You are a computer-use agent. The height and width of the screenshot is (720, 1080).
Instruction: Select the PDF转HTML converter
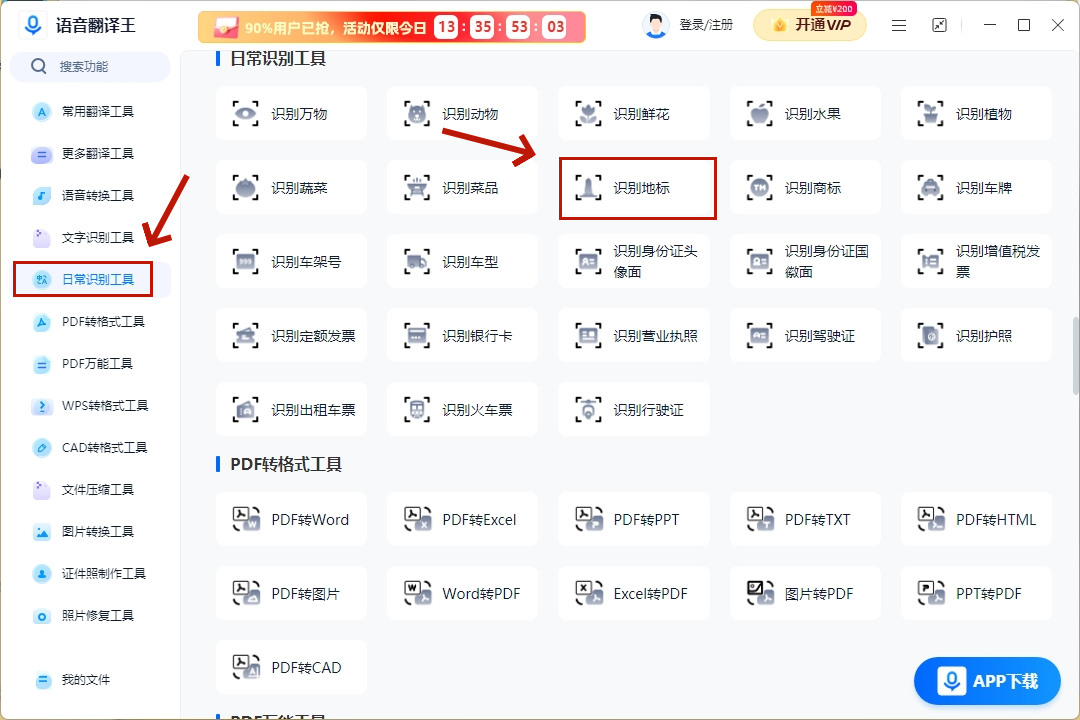click(x=976, y=520)
